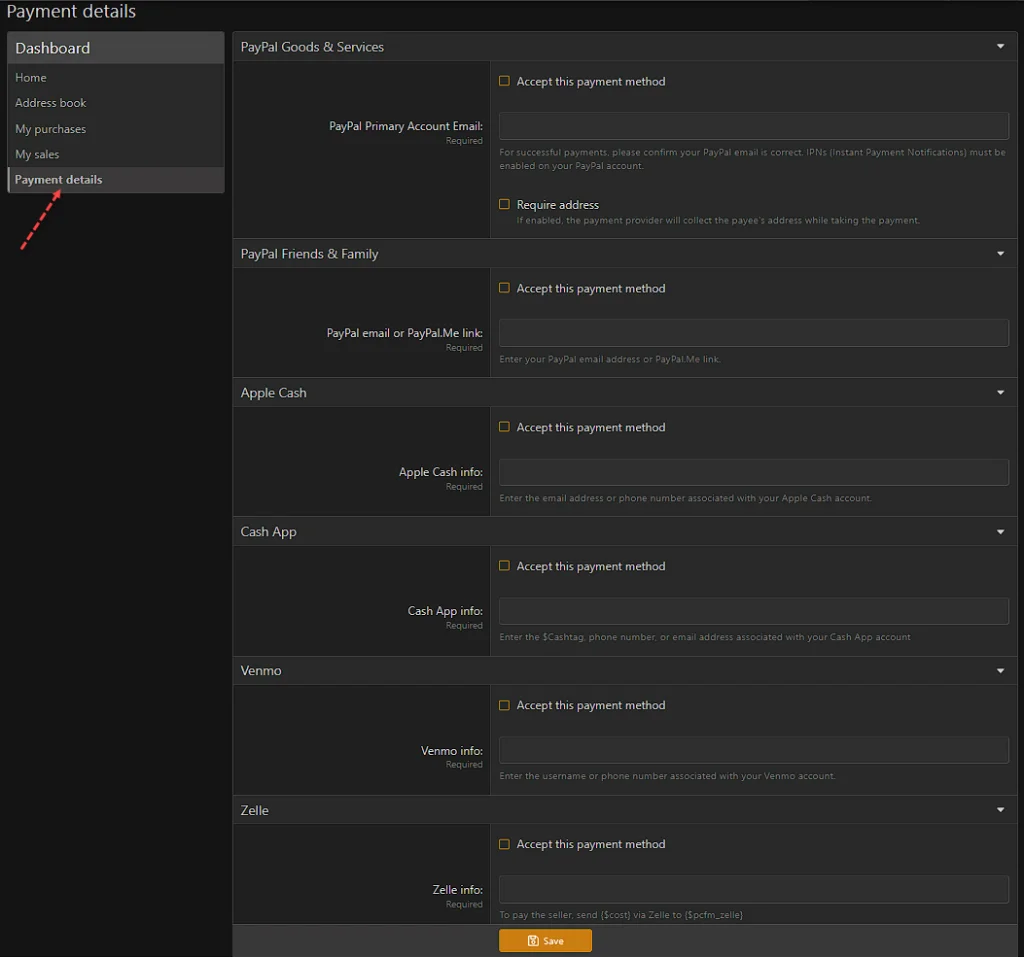Focus the Venmo info text field
1024x957 pixels.
tap(753, 750)
